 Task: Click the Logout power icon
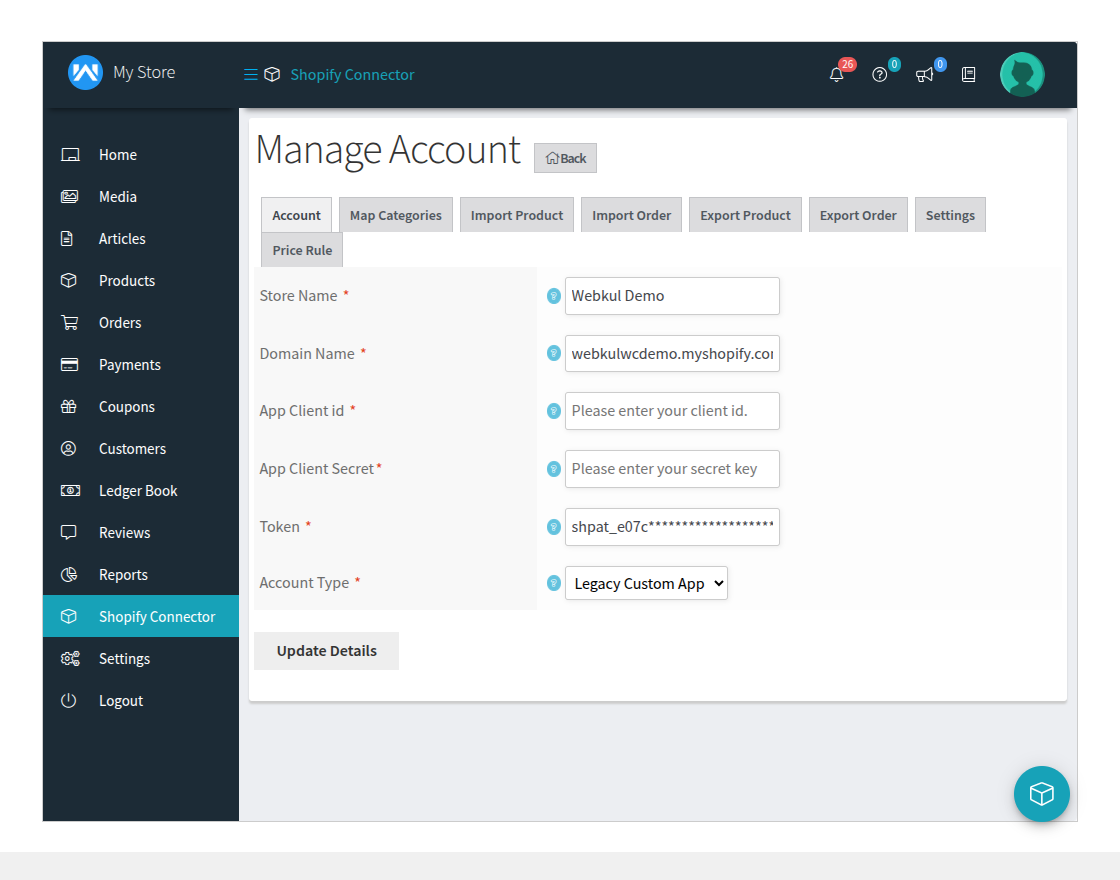[x=68, y=700]
